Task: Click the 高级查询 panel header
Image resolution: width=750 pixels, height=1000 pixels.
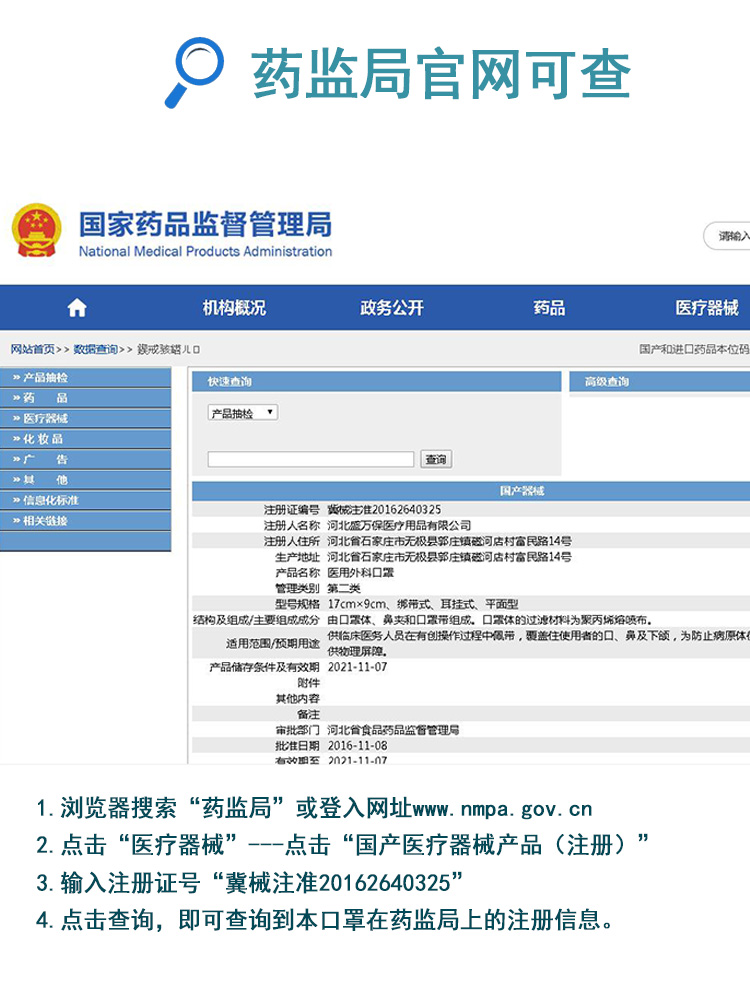Action: (607, 382)
